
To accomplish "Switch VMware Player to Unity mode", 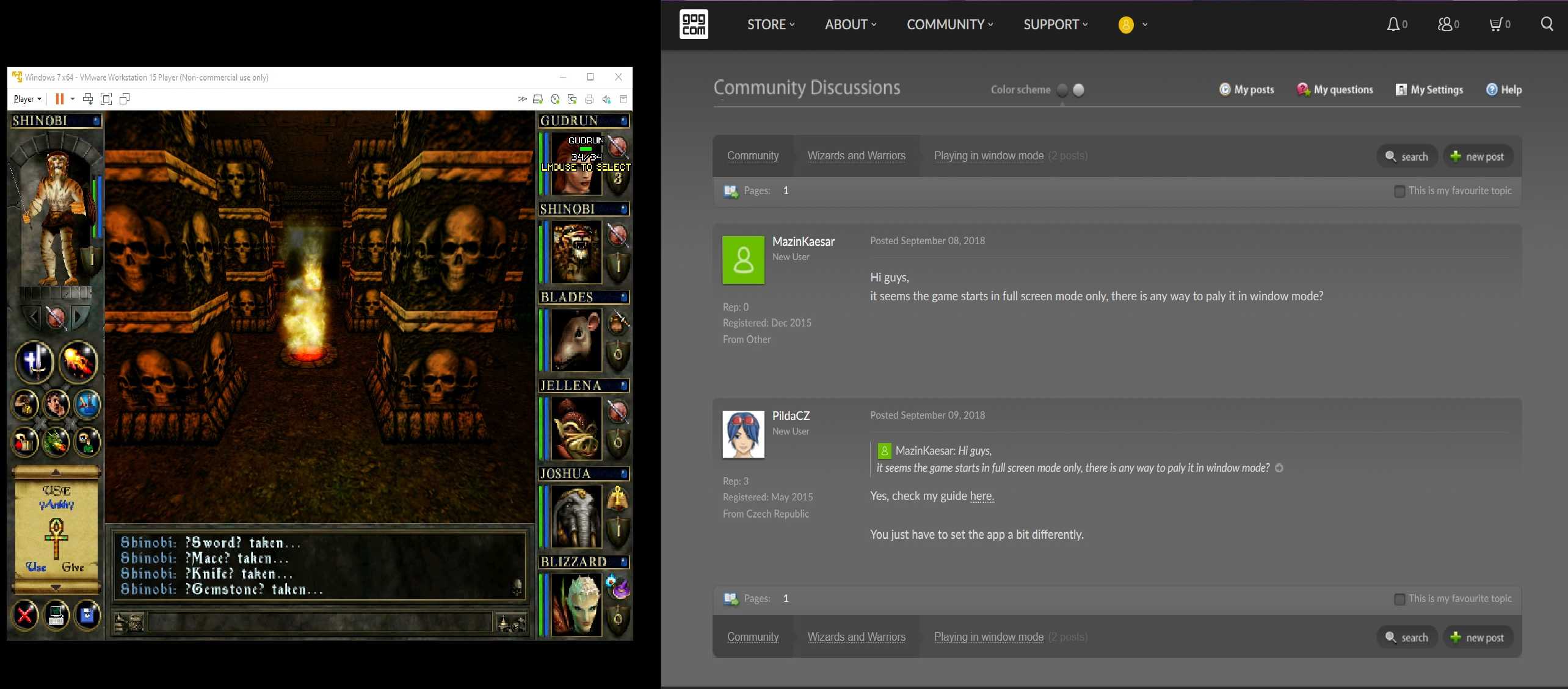I will click(125, 99).
